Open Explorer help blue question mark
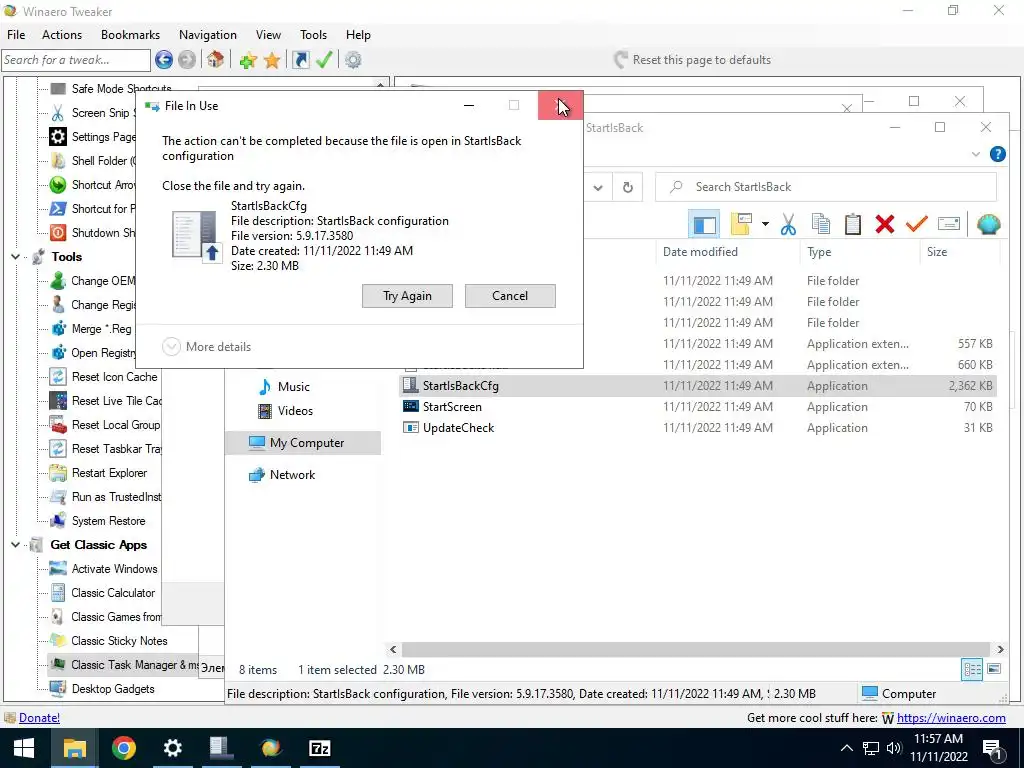Image resolution: width=1024 pixels, height=768 pixels. point(998,154)
